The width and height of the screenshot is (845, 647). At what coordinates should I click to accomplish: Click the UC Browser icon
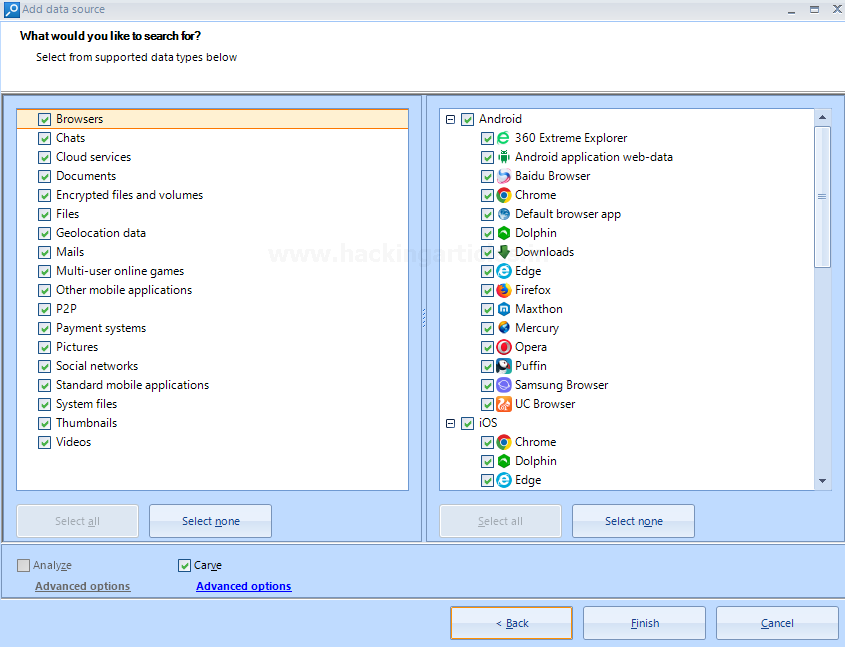click(504, 404)
